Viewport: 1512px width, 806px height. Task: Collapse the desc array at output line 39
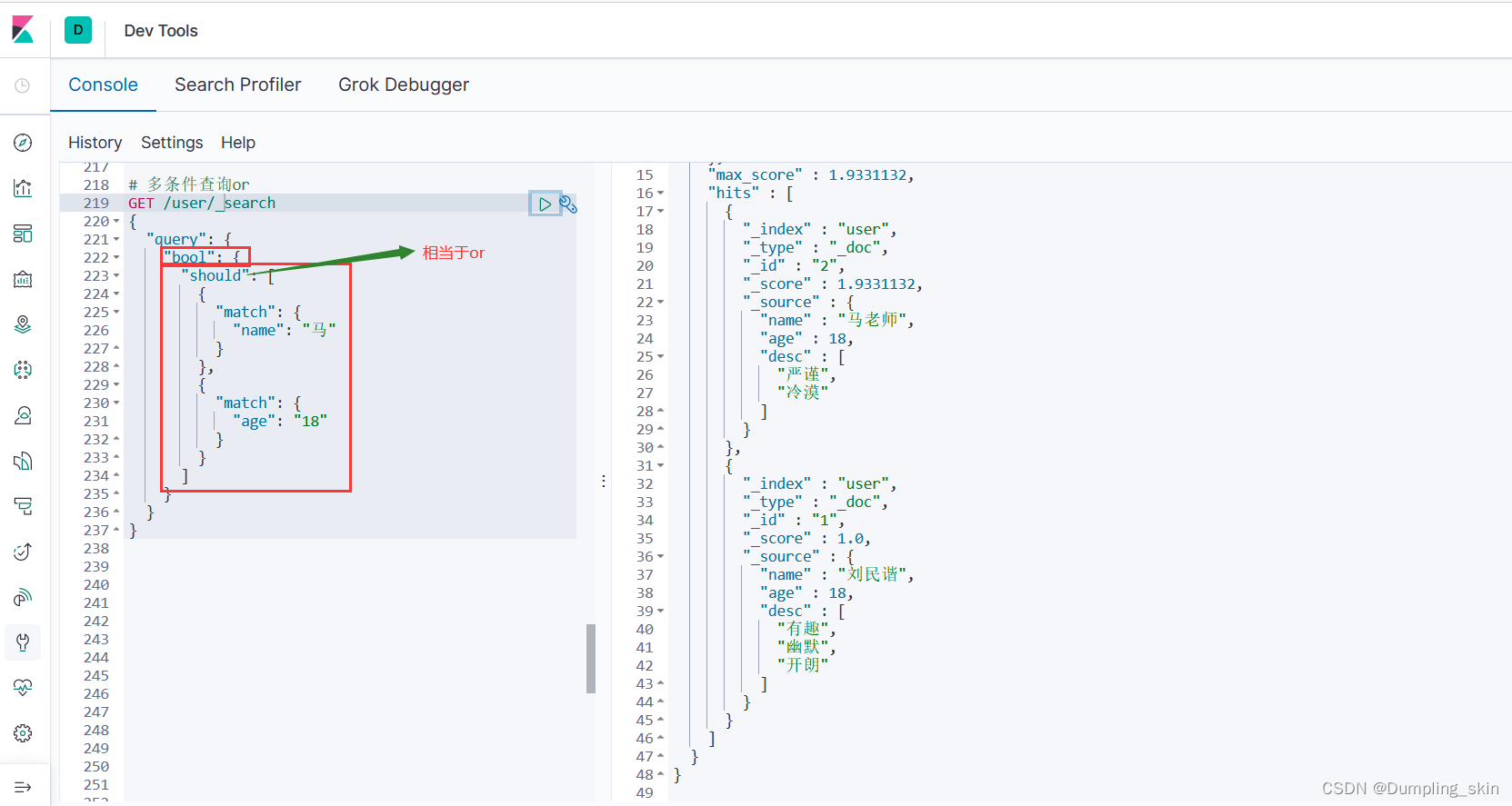click(x=661, y=612)
